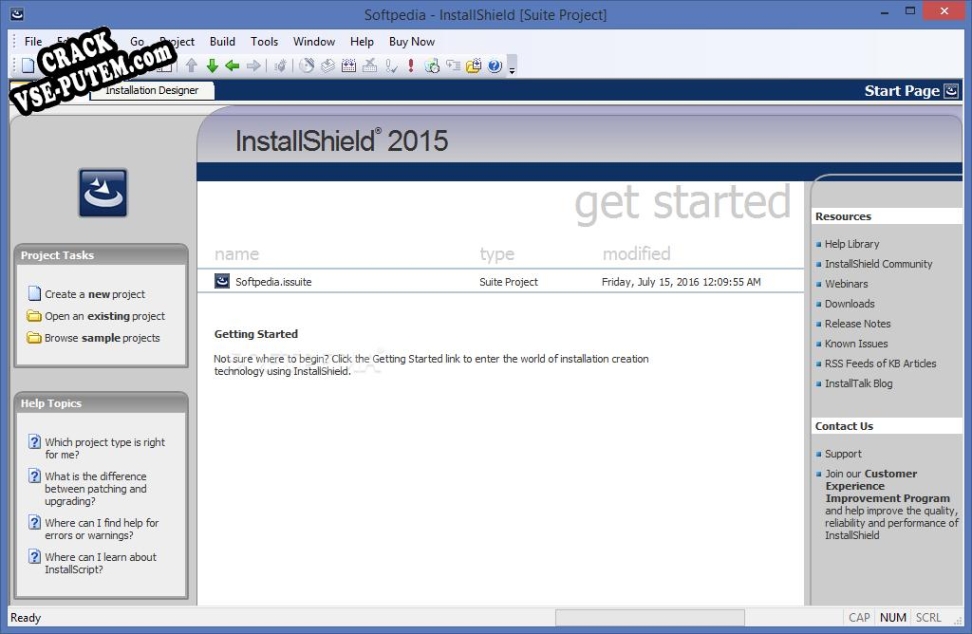Open an existing project link
Screen dimensions: 972x634
[x=104, y=316]
